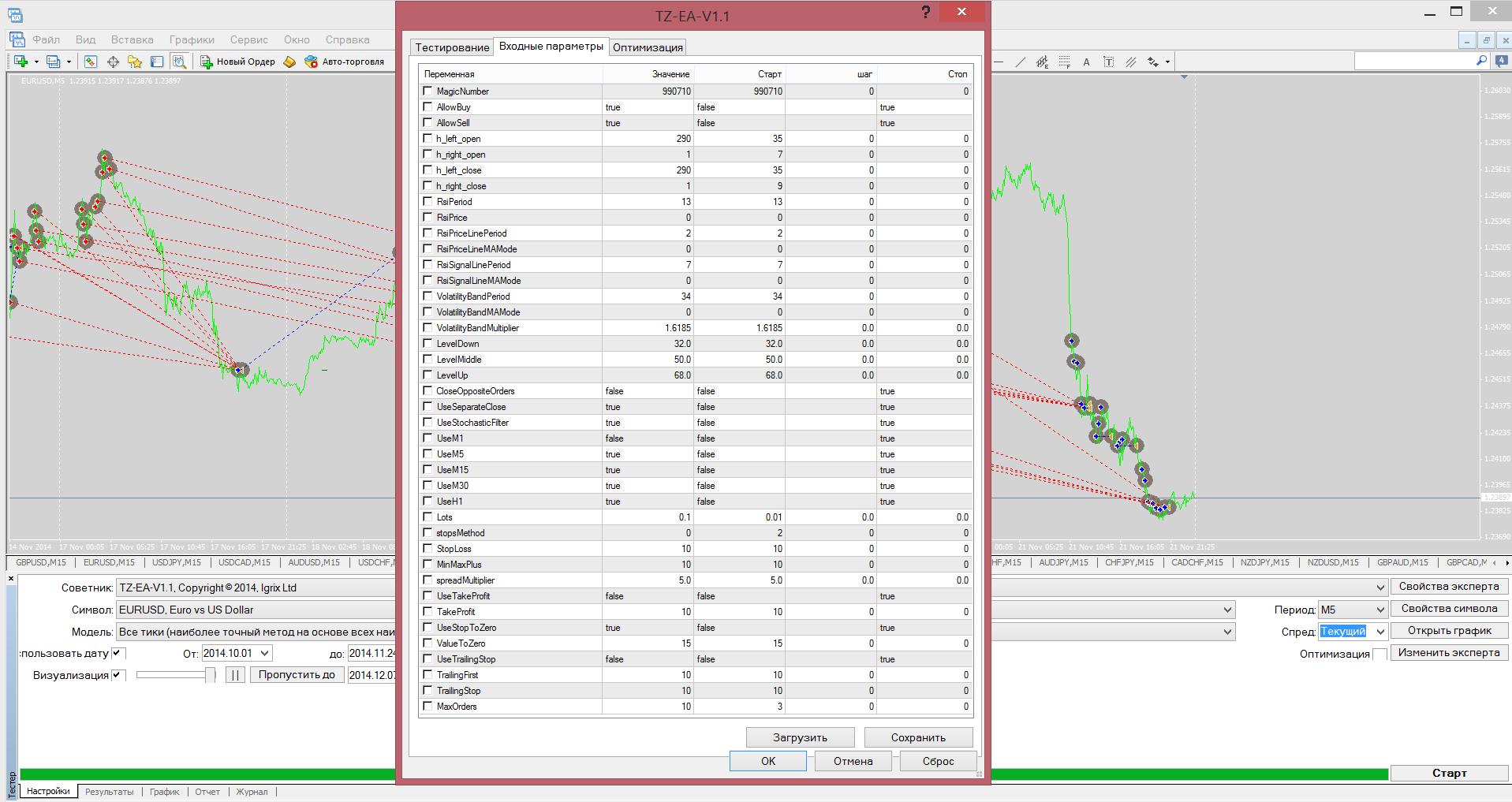Click the Пропустить до button
This screenshot has width=1512, height=802.
coord(297,675)
